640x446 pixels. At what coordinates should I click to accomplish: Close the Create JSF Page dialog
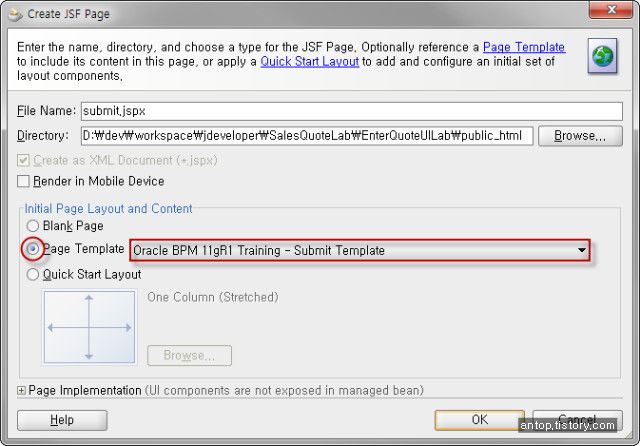[611, 9]
